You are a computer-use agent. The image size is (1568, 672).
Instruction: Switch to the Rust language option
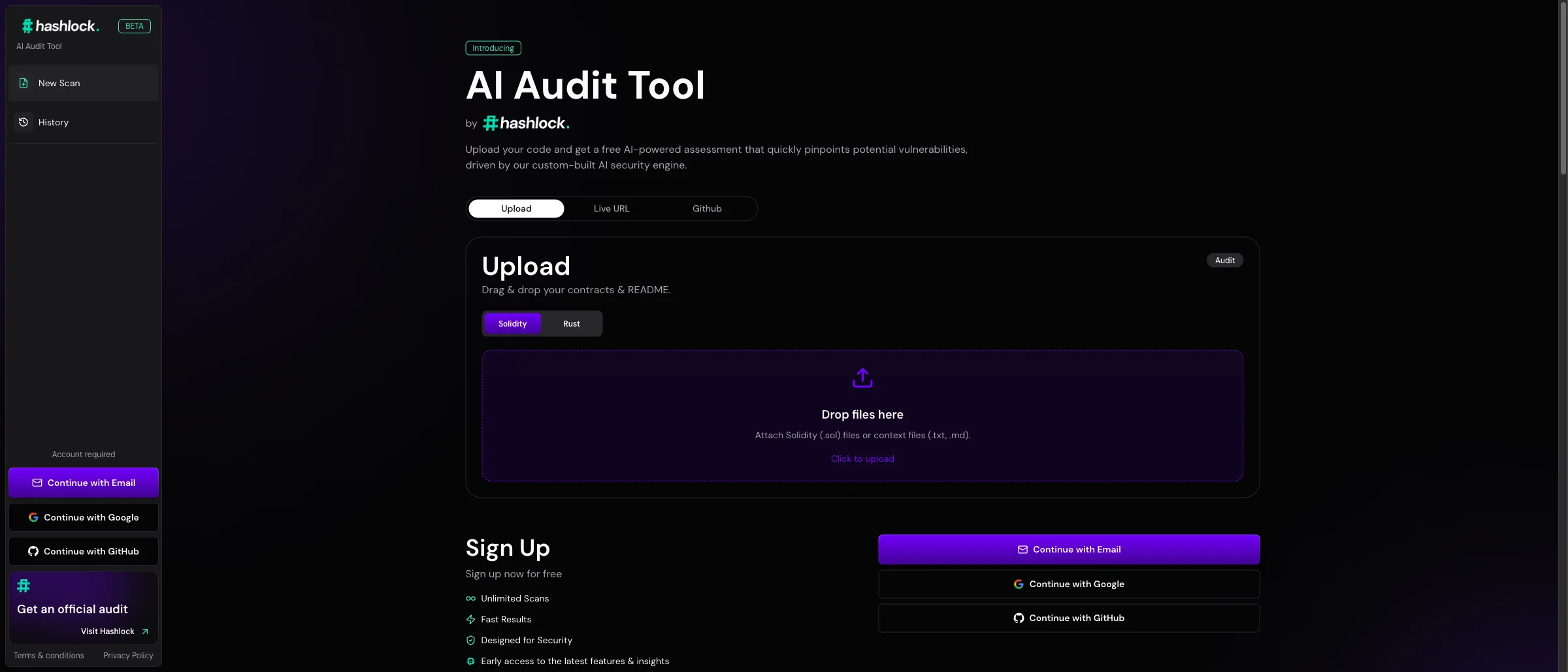[x=570, y=323]
